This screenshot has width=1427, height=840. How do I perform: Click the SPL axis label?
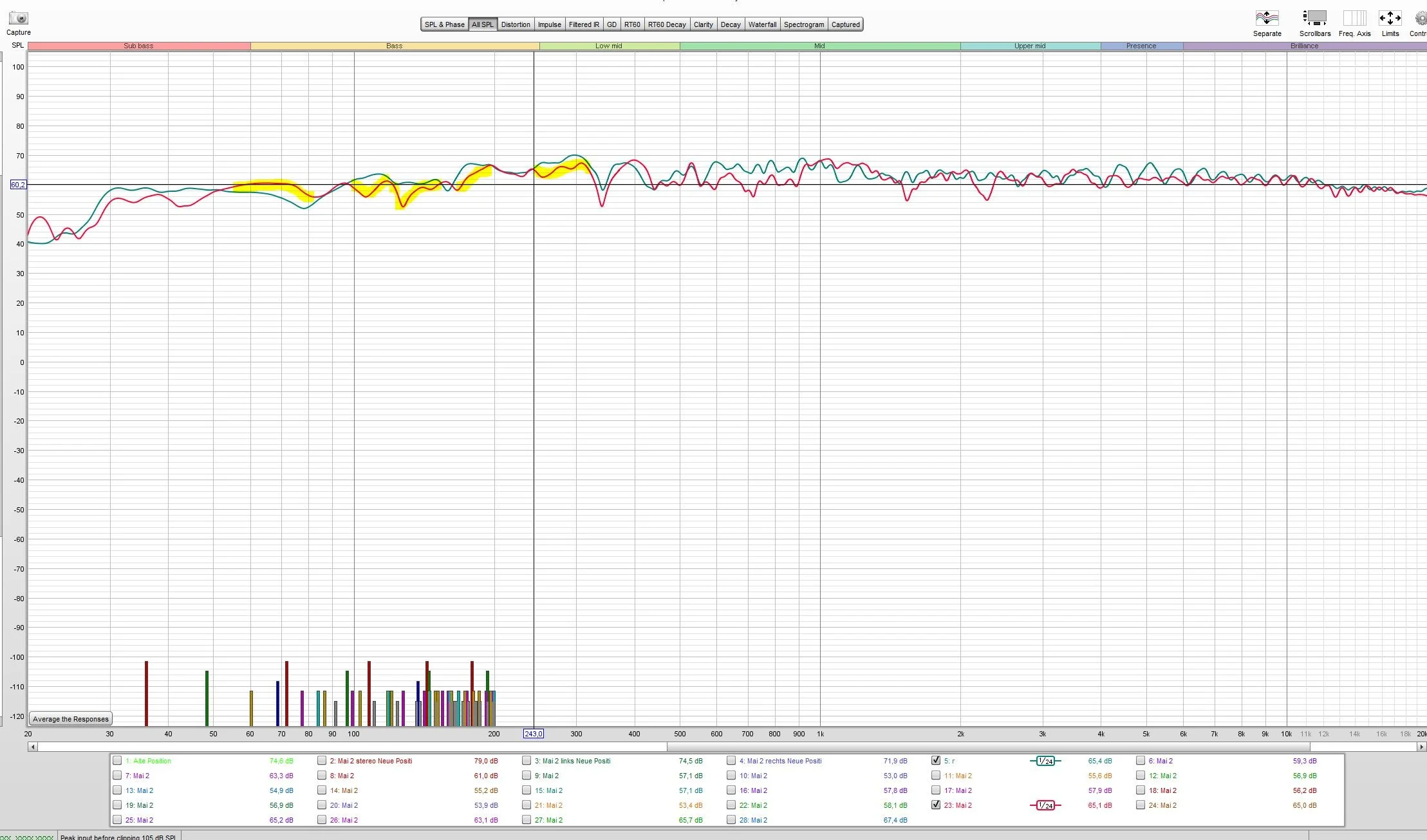pyautogui.click(x=17, y=45)
